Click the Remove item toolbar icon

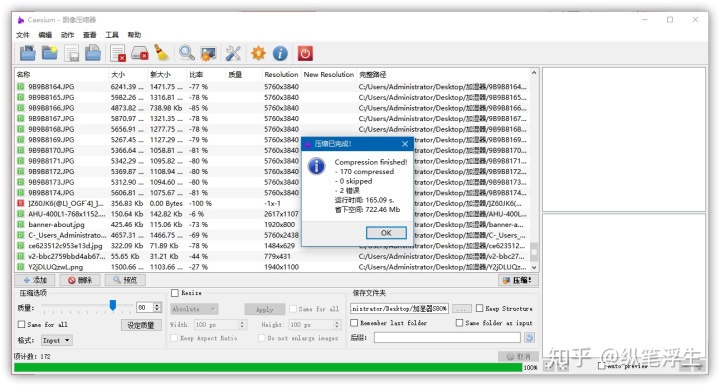118,54
